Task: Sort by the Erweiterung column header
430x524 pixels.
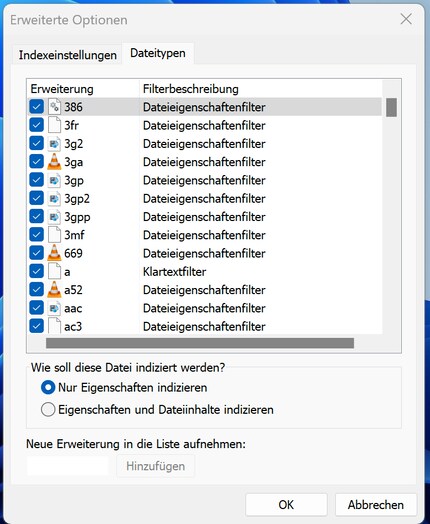Action: [x=83, y=89]
